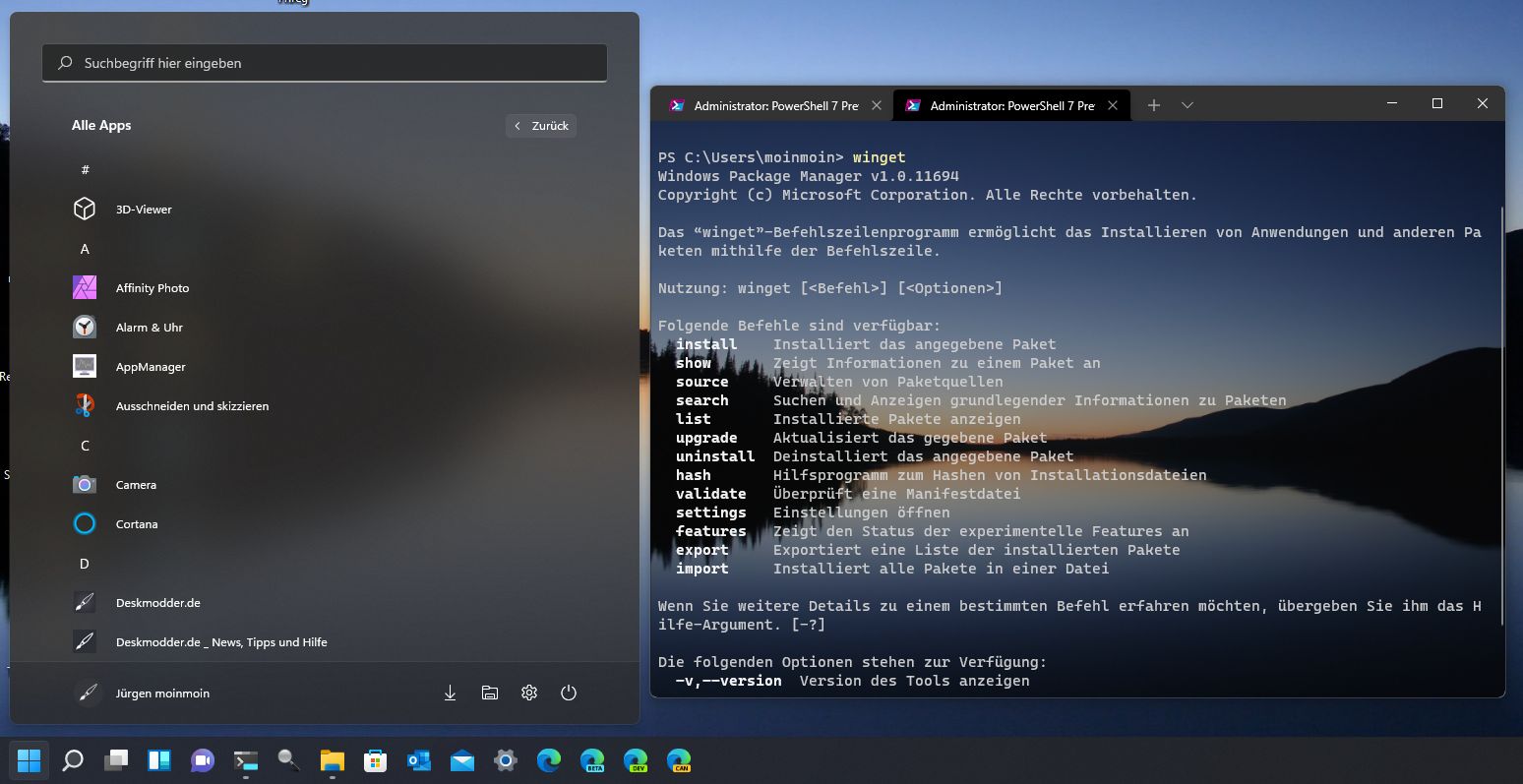Click the Windows Start button on taskbar
Screen dimensions: 1523x784
[x=30, y=760]
